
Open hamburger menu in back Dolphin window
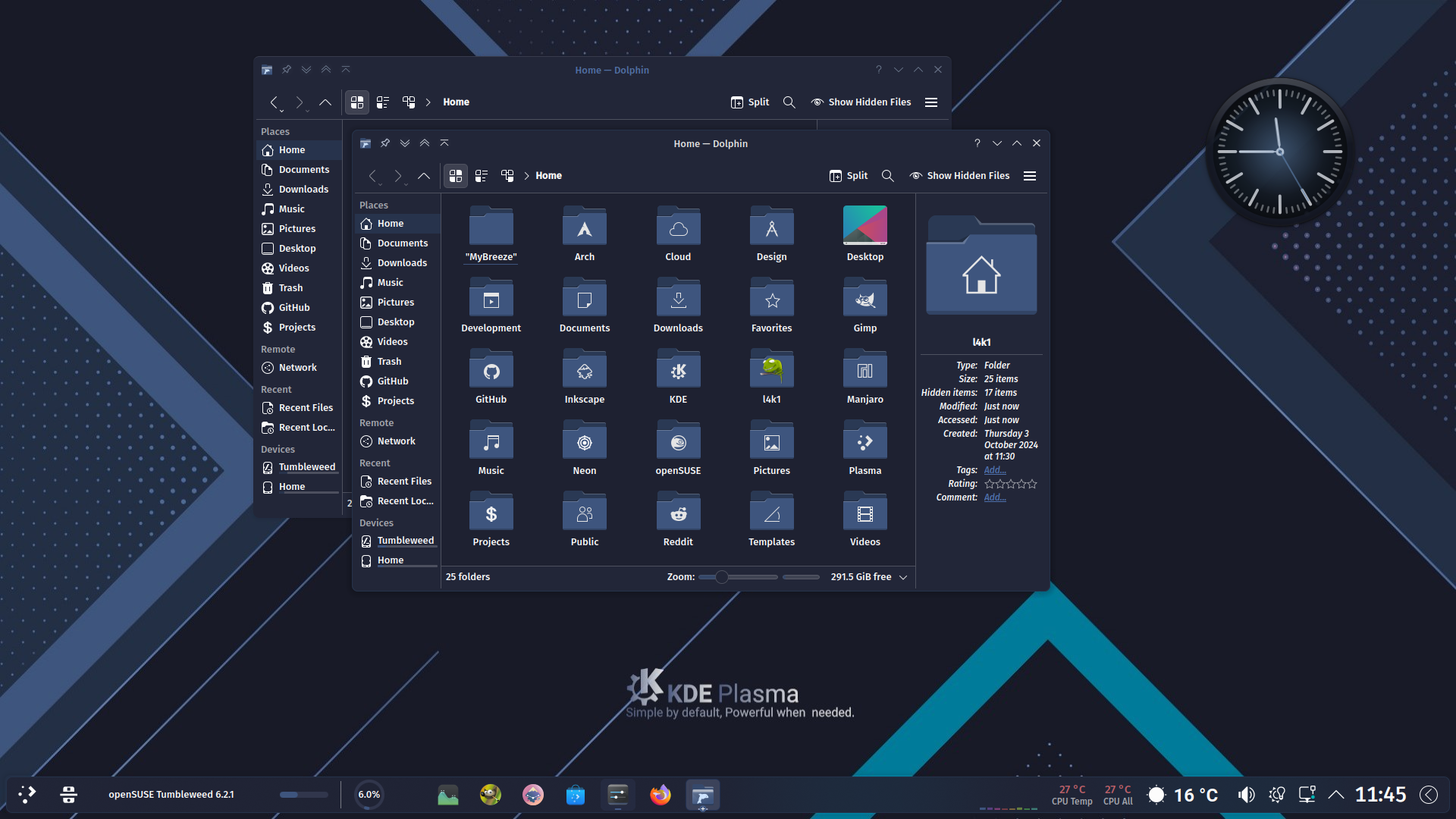pos(931,102)
